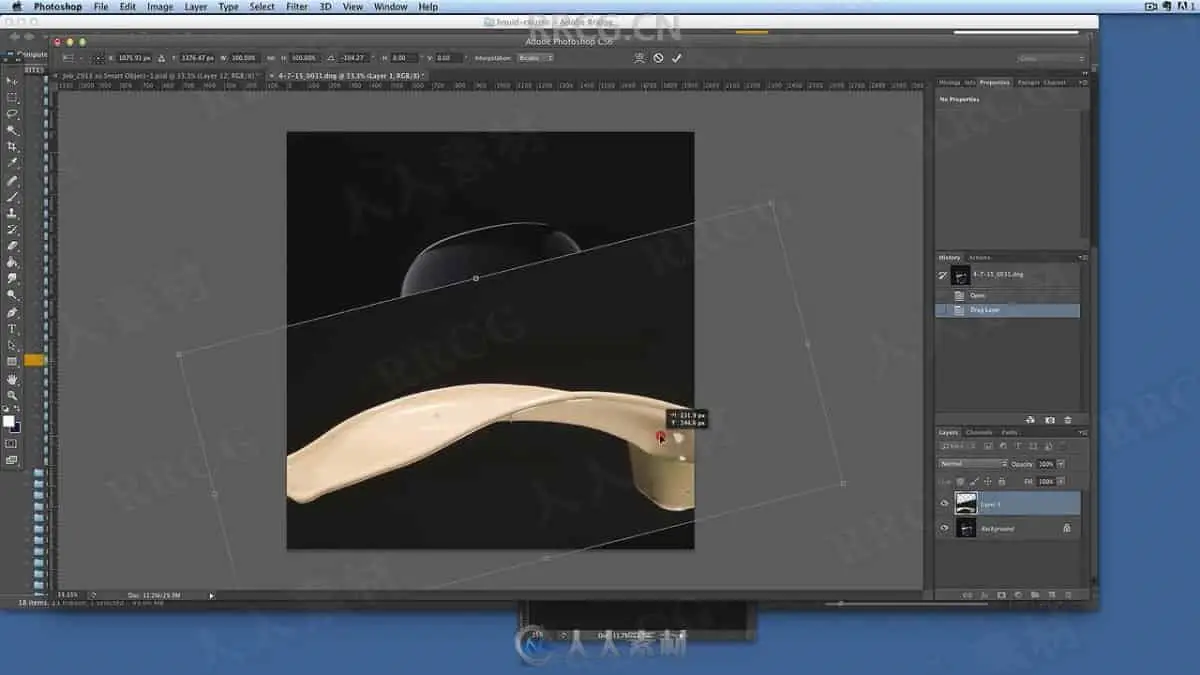Viewport: 1200px width, 675px height.
Task: Hide the Background layer eye icon
Action: point(944,527)
